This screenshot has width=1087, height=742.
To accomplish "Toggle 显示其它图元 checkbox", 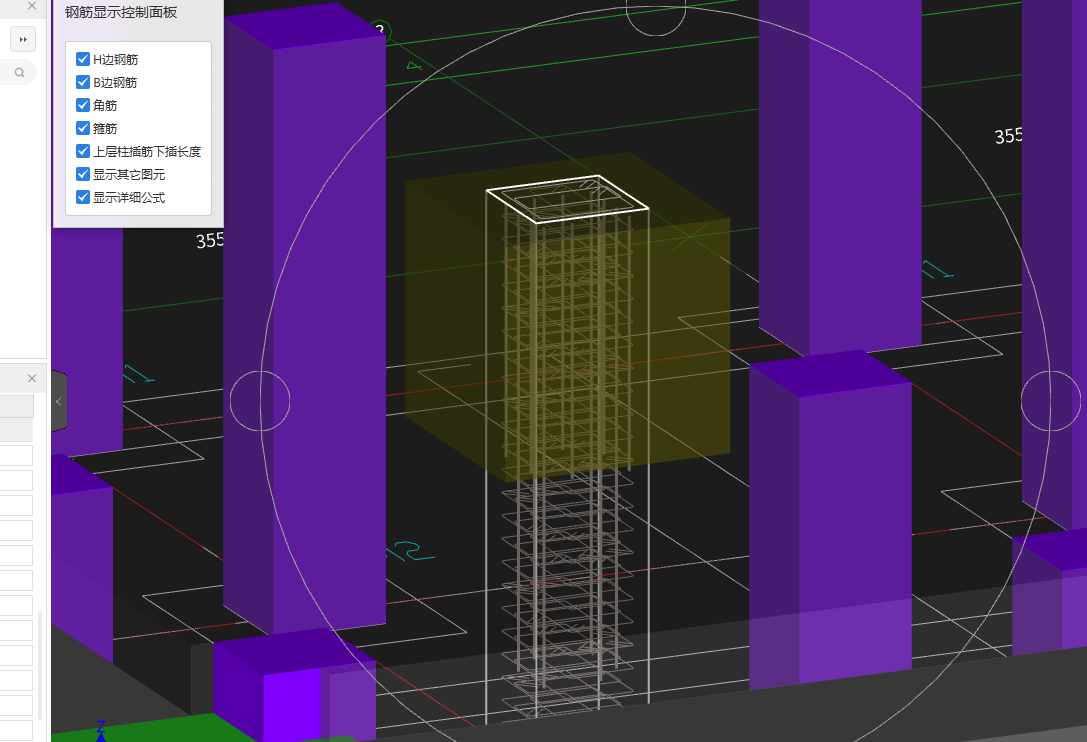I will 82,173.
